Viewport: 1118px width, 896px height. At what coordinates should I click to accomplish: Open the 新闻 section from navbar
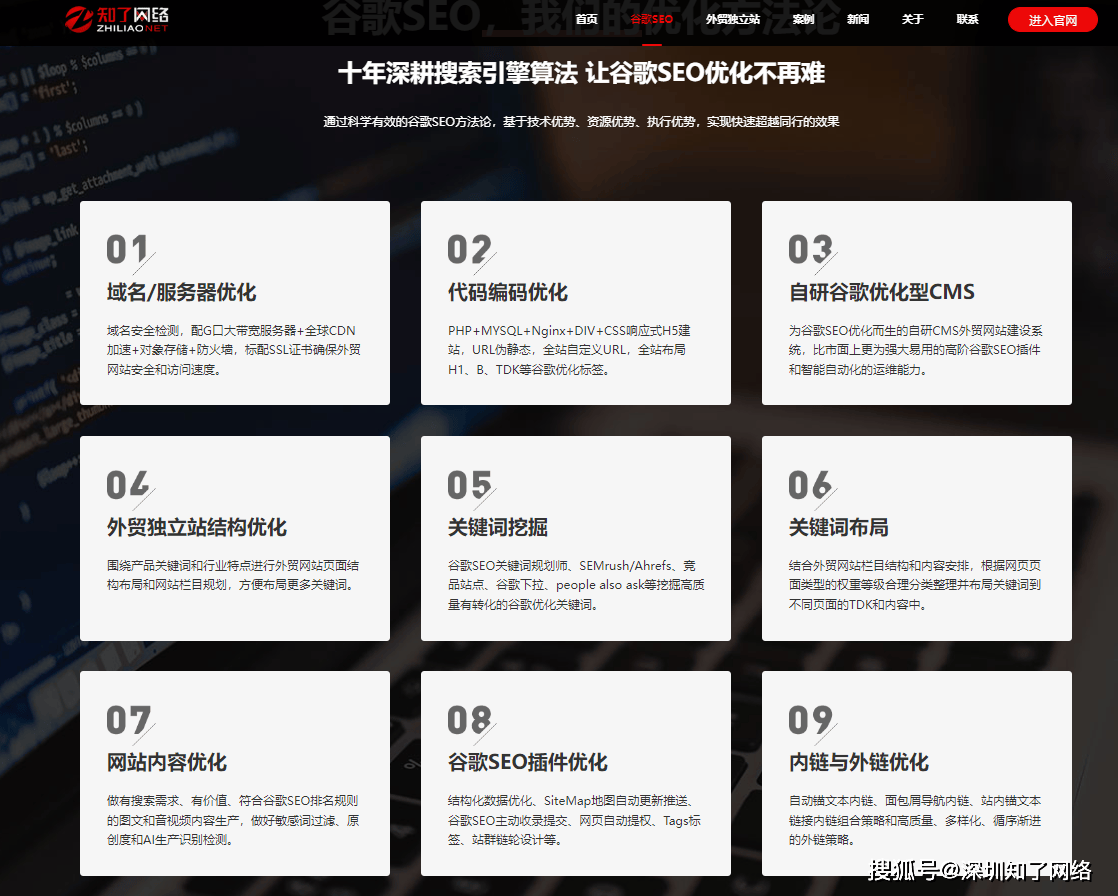[858, 19]
